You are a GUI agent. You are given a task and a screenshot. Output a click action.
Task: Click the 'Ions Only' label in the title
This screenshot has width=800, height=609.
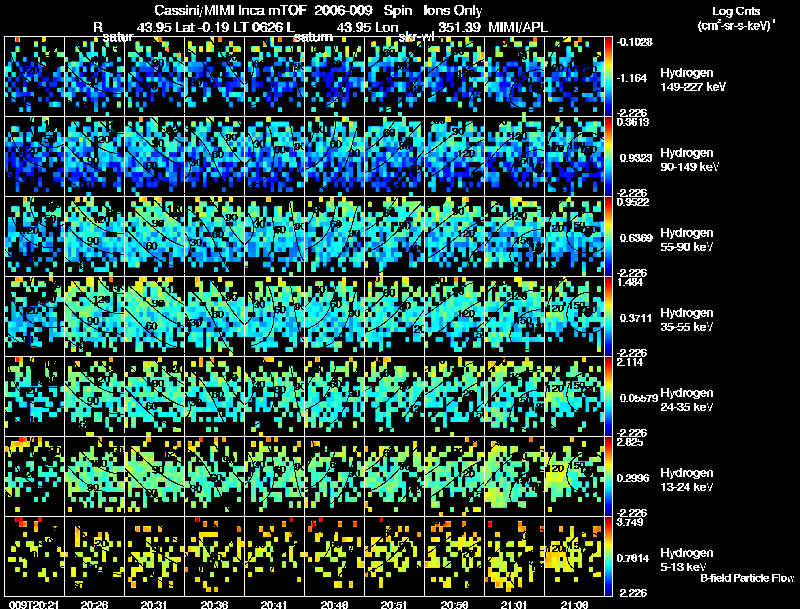(453, 11)
